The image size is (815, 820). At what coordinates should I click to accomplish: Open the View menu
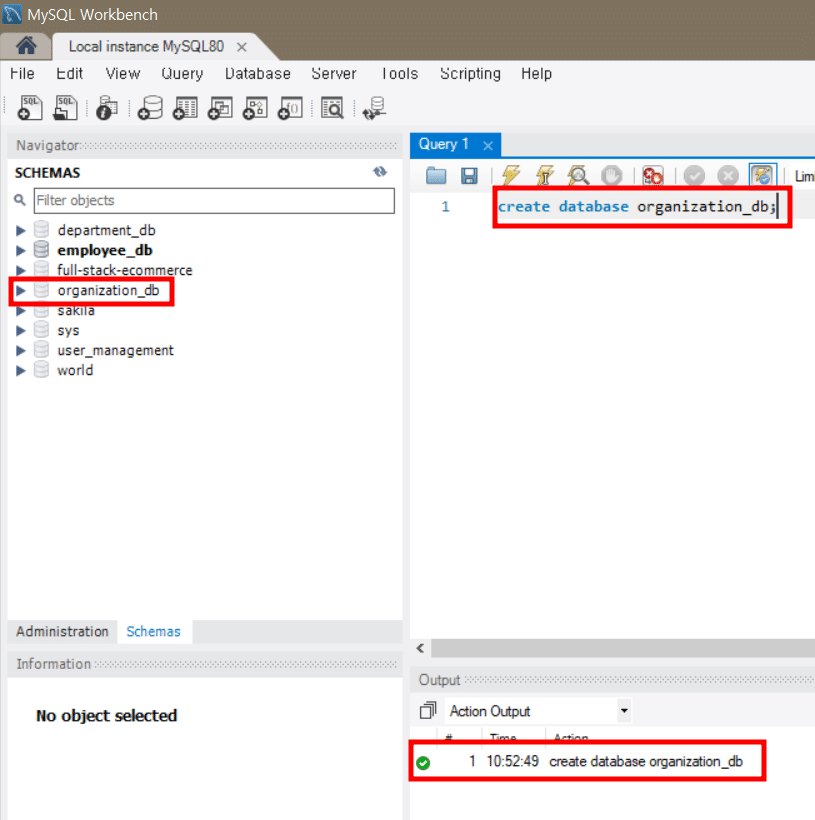(x=123, y=73)
